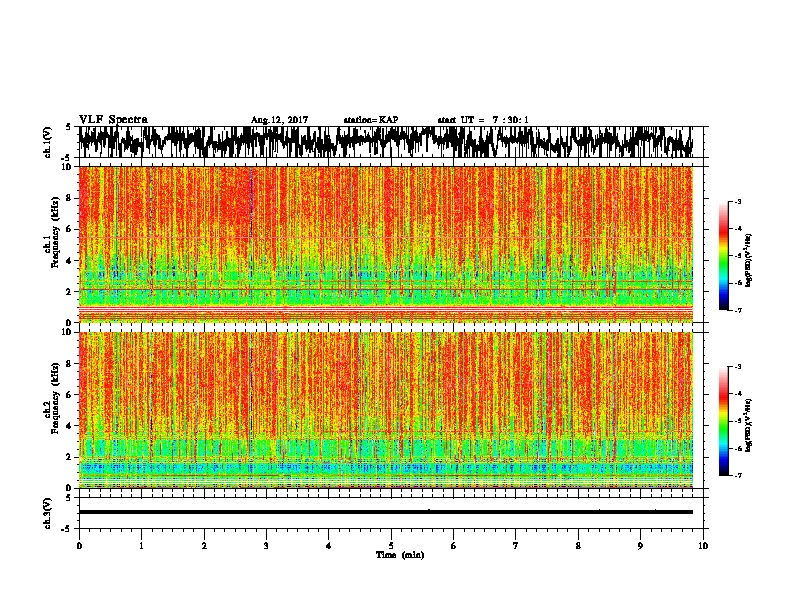Click the "4" tick on time axis
792x612 pixels.
point(329,546)
